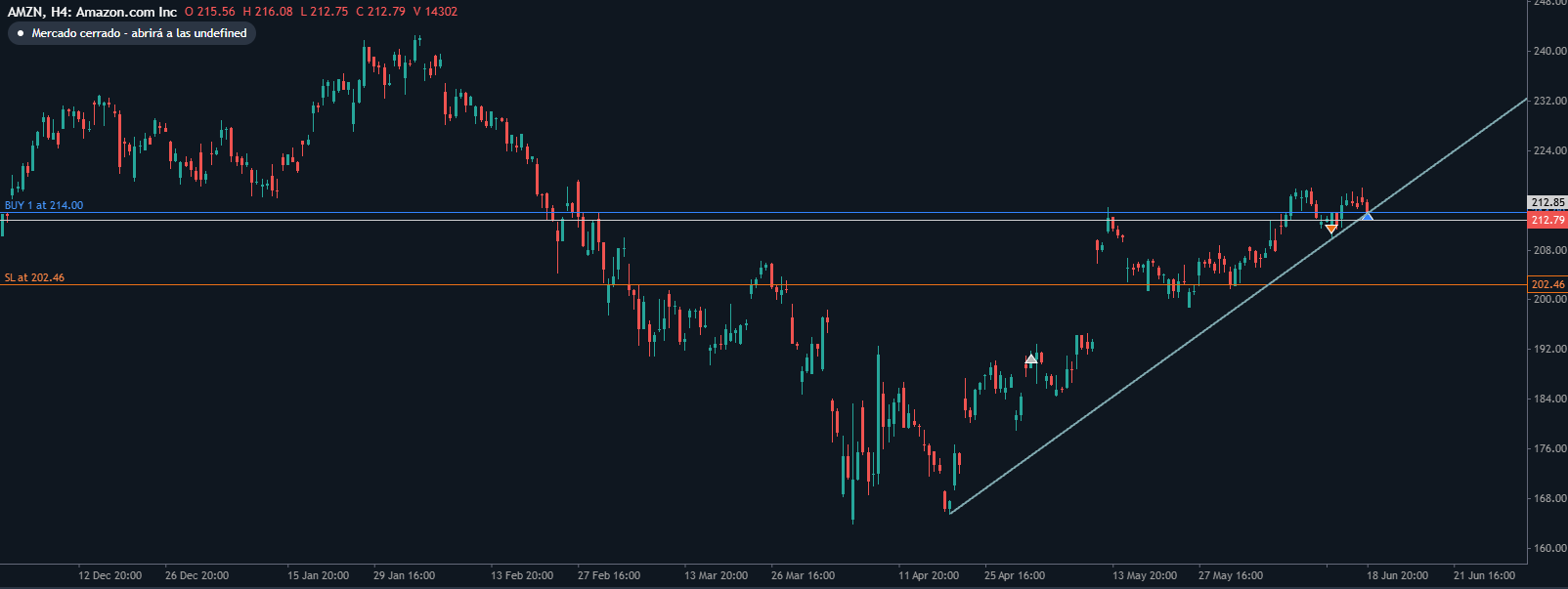Click the 26 Mar 16:00 time label
Image resolution: width=1568 pixels, height=589 pixels.
pyautogui.click(x=804, y=575)
